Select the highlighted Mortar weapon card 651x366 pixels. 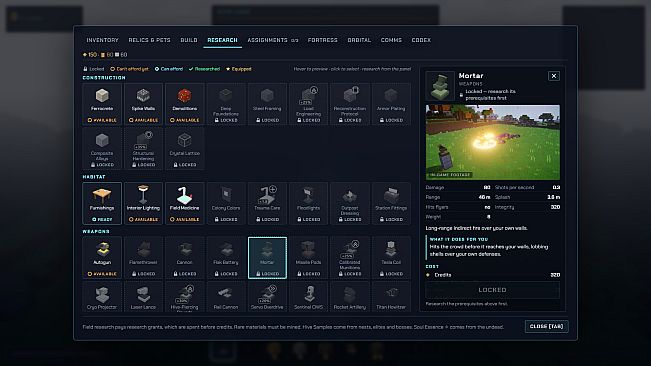tap(267, 258)
